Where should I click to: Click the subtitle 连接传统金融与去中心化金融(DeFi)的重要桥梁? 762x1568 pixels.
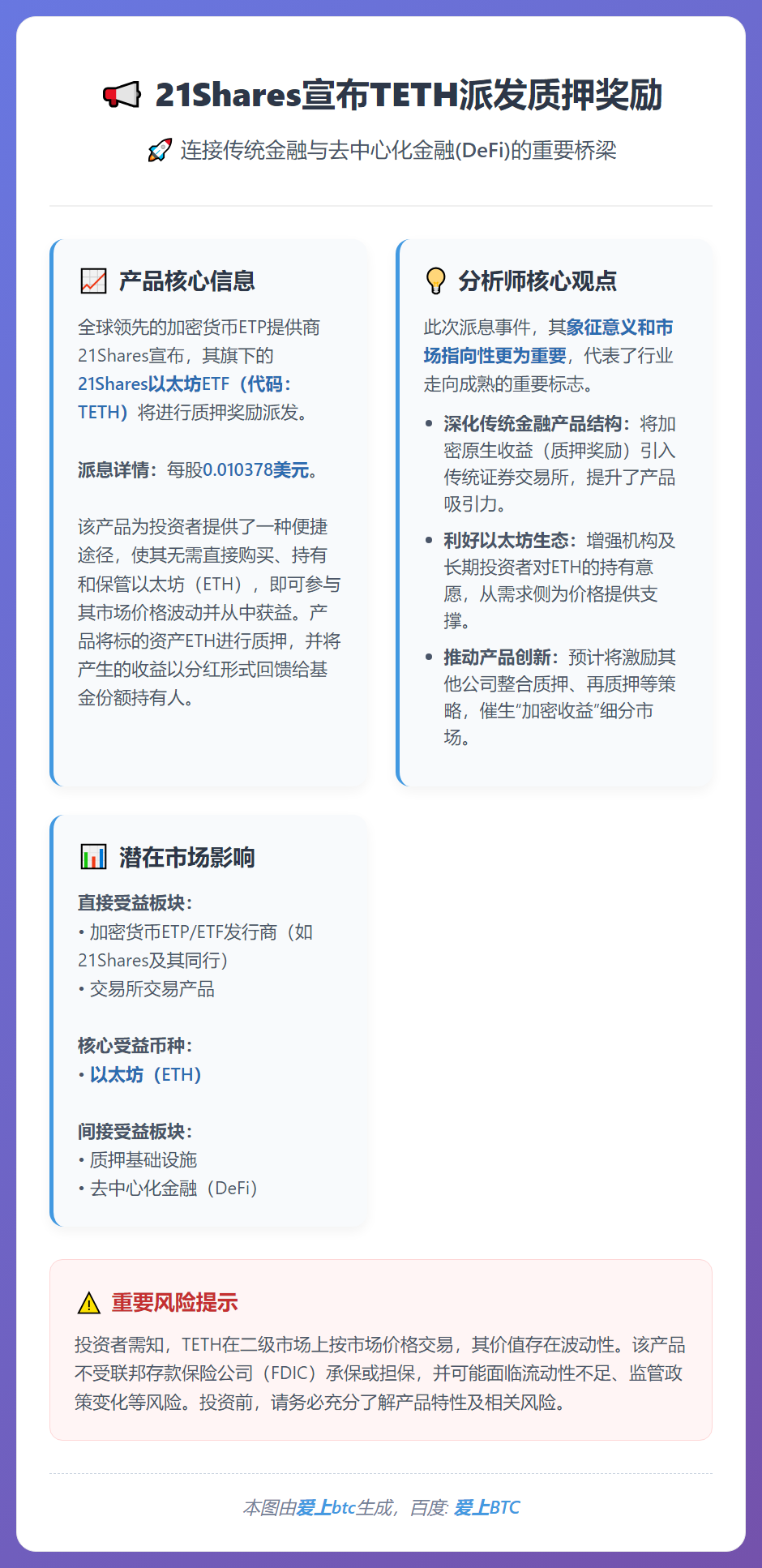pos(398,150)
